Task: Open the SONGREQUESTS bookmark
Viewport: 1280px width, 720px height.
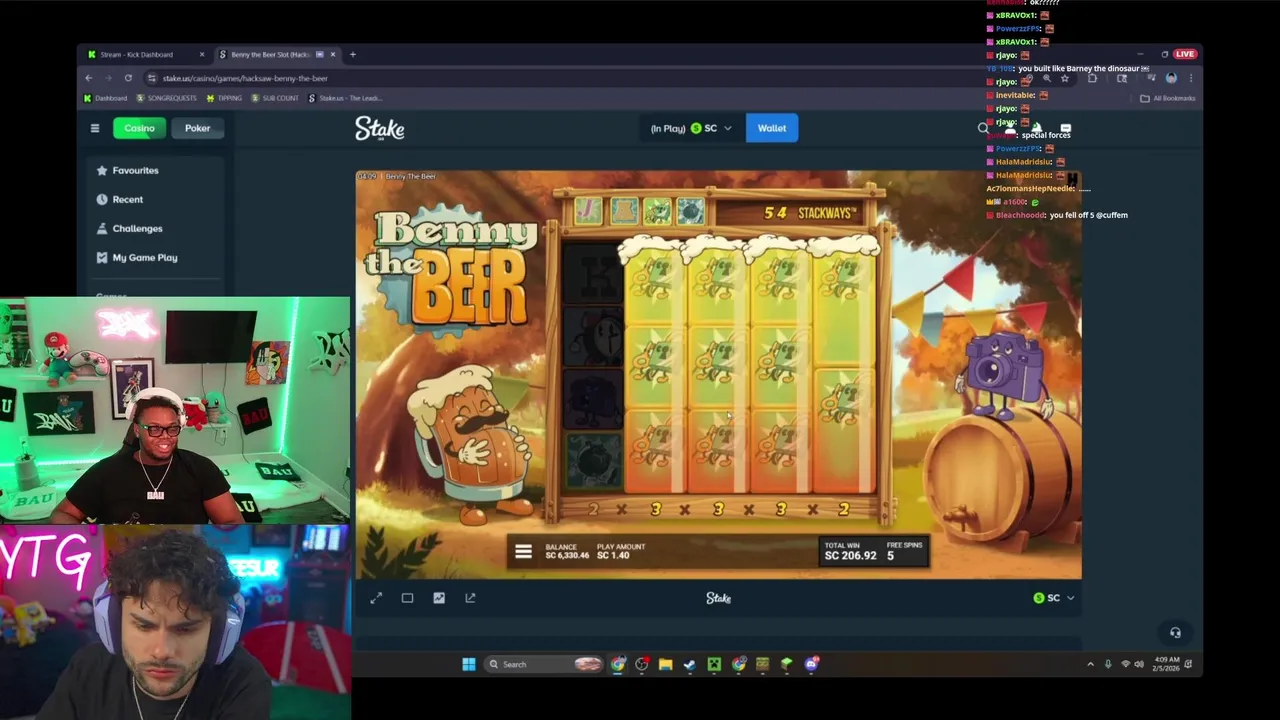Action: [x=166, y=98]
